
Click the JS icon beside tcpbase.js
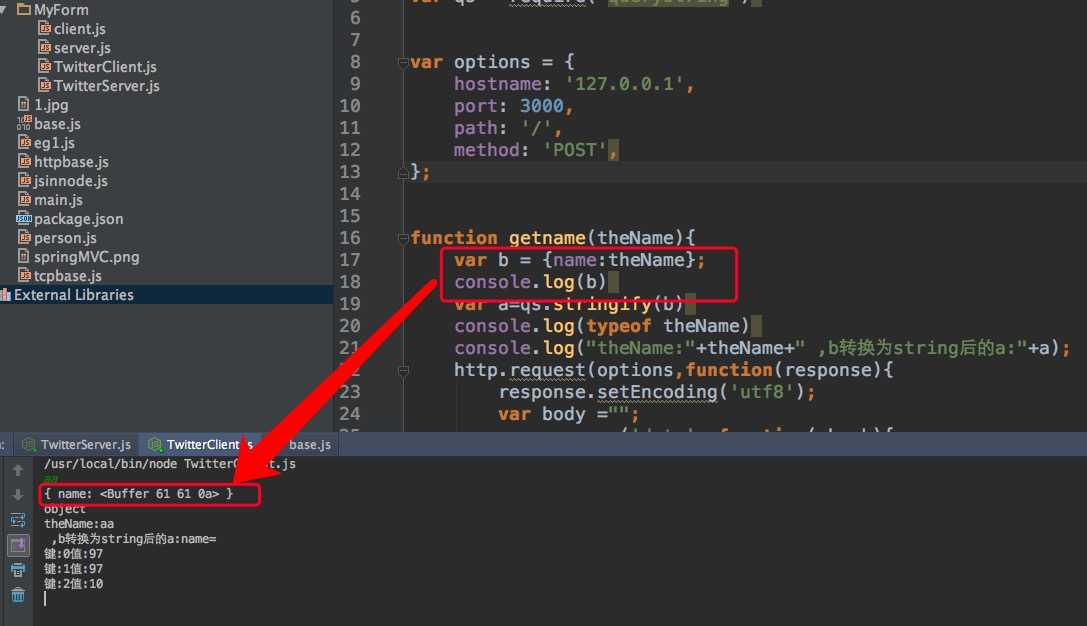(x=25, y=275)
